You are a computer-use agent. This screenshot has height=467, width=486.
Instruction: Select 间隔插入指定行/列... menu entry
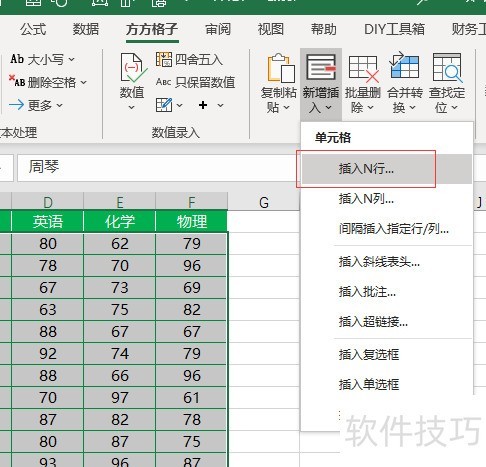387,229
